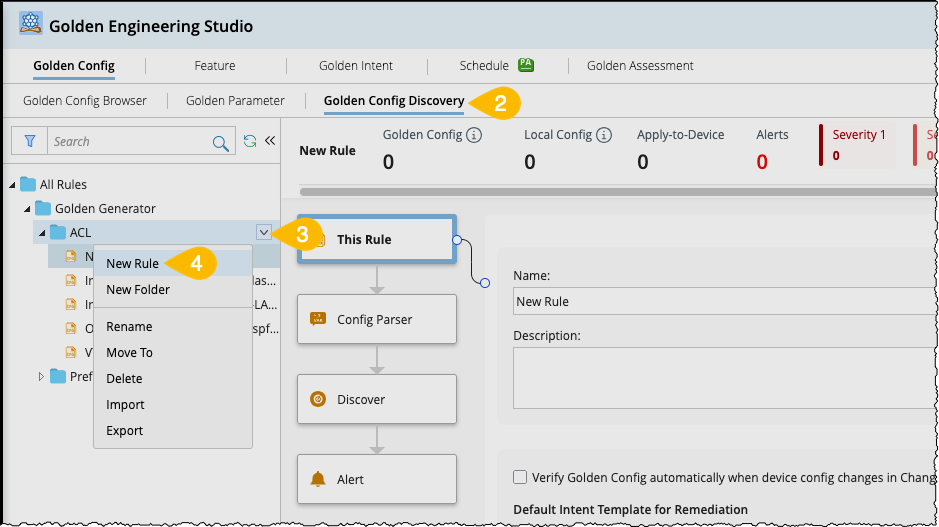This screenshot has height=527, width=939.
Task: Open the Golden Parameter tab
Action: pyautogui.click(x=235, y=101)
